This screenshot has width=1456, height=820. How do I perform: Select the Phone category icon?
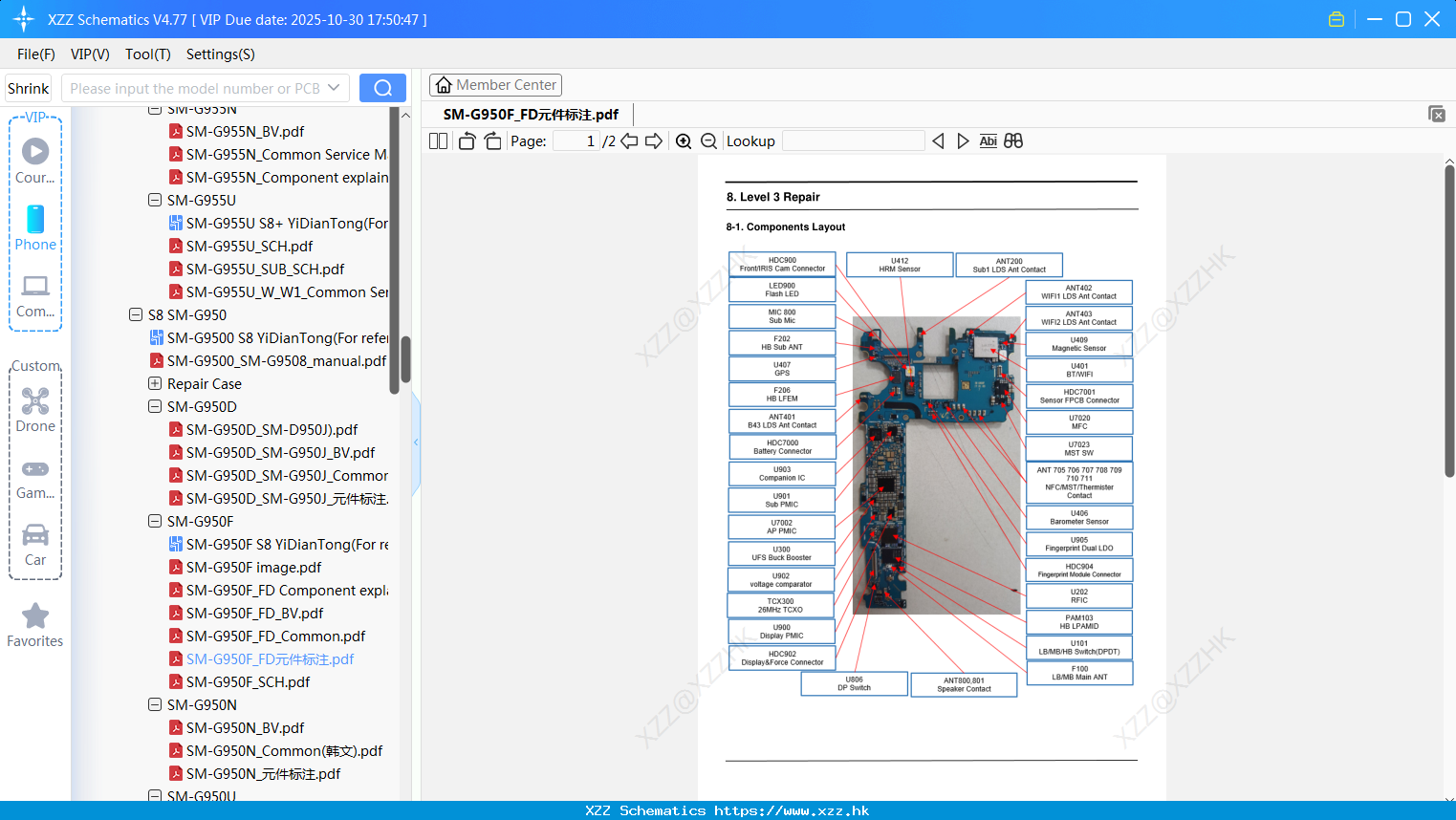[35, 228]
